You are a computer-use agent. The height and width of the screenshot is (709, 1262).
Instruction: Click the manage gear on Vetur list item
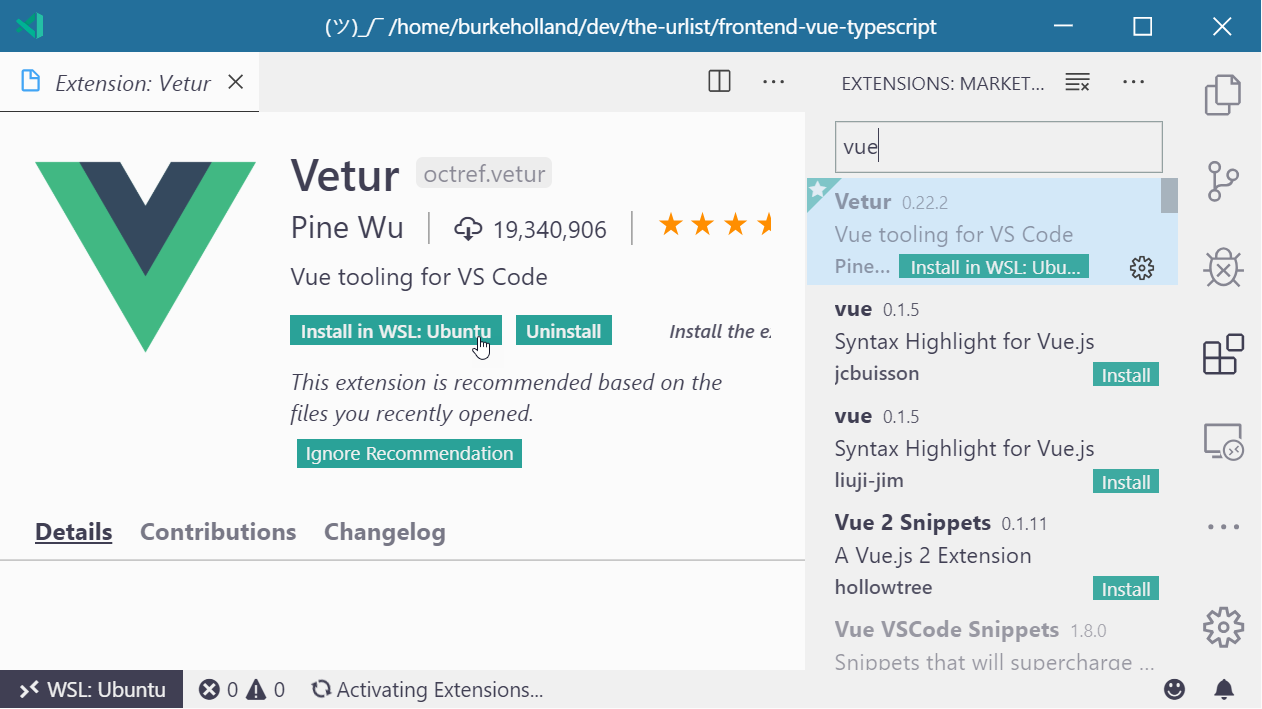pos(1141,268)
